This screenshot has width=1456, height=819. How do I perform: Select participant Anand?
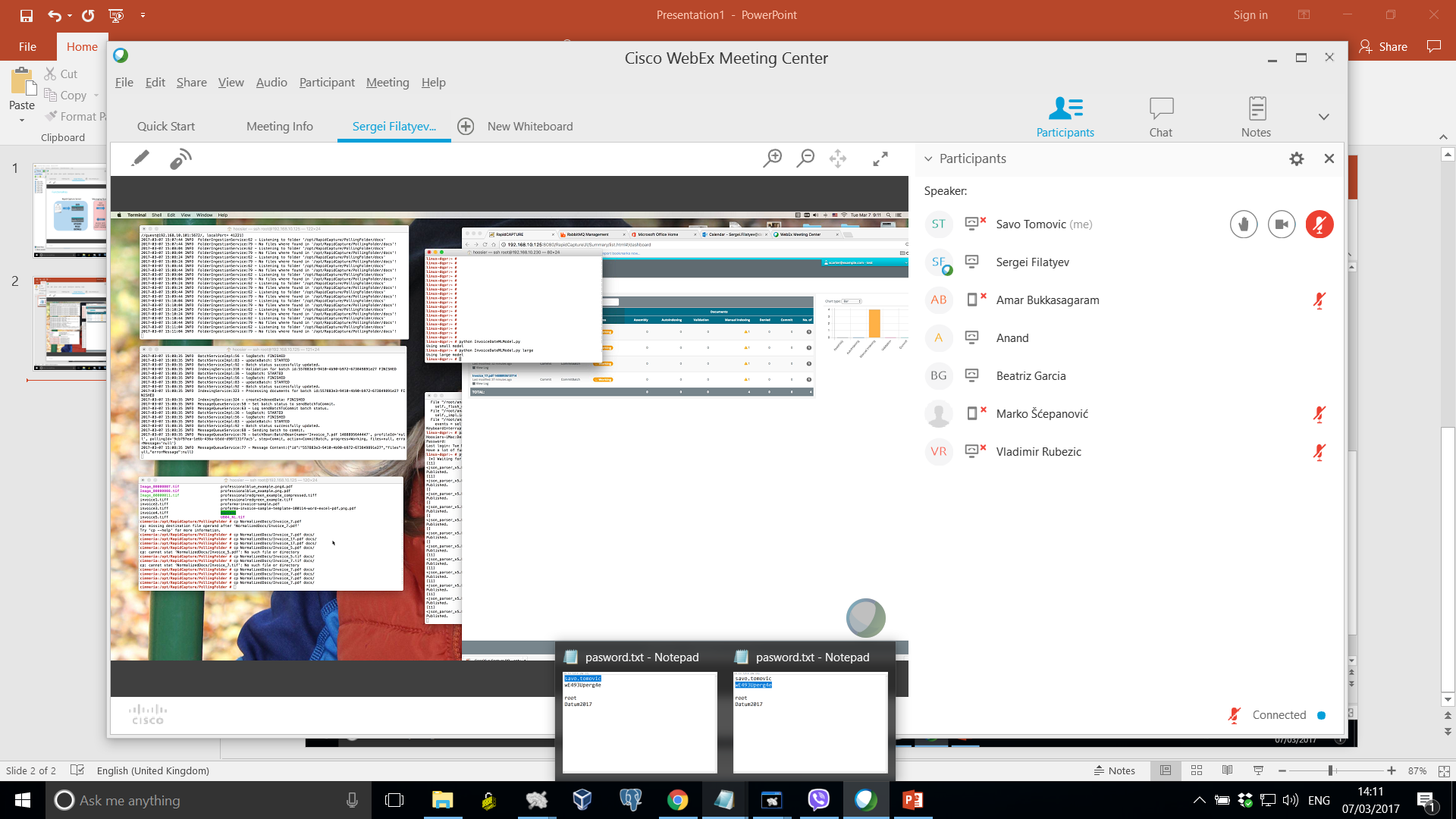1012,338
